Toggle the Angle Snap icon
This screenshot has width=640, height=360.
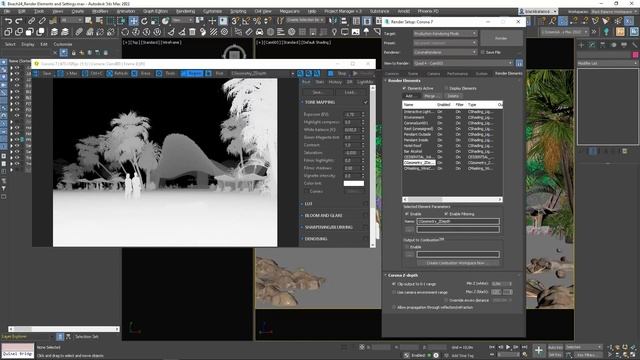tap(246, 20)
